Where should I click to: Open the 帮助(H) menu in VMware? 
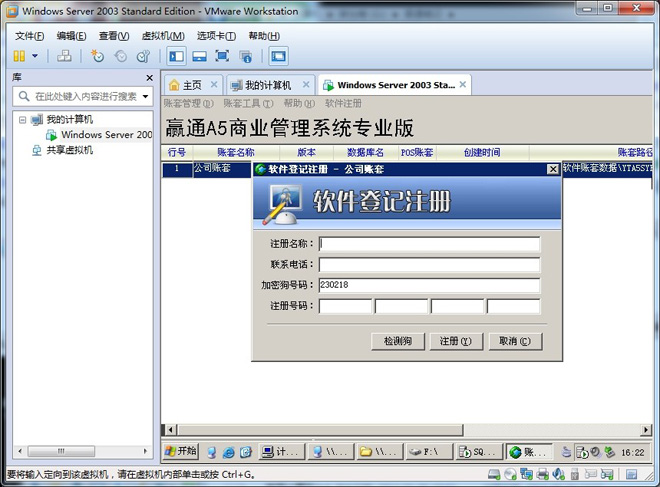click(264, 36)
